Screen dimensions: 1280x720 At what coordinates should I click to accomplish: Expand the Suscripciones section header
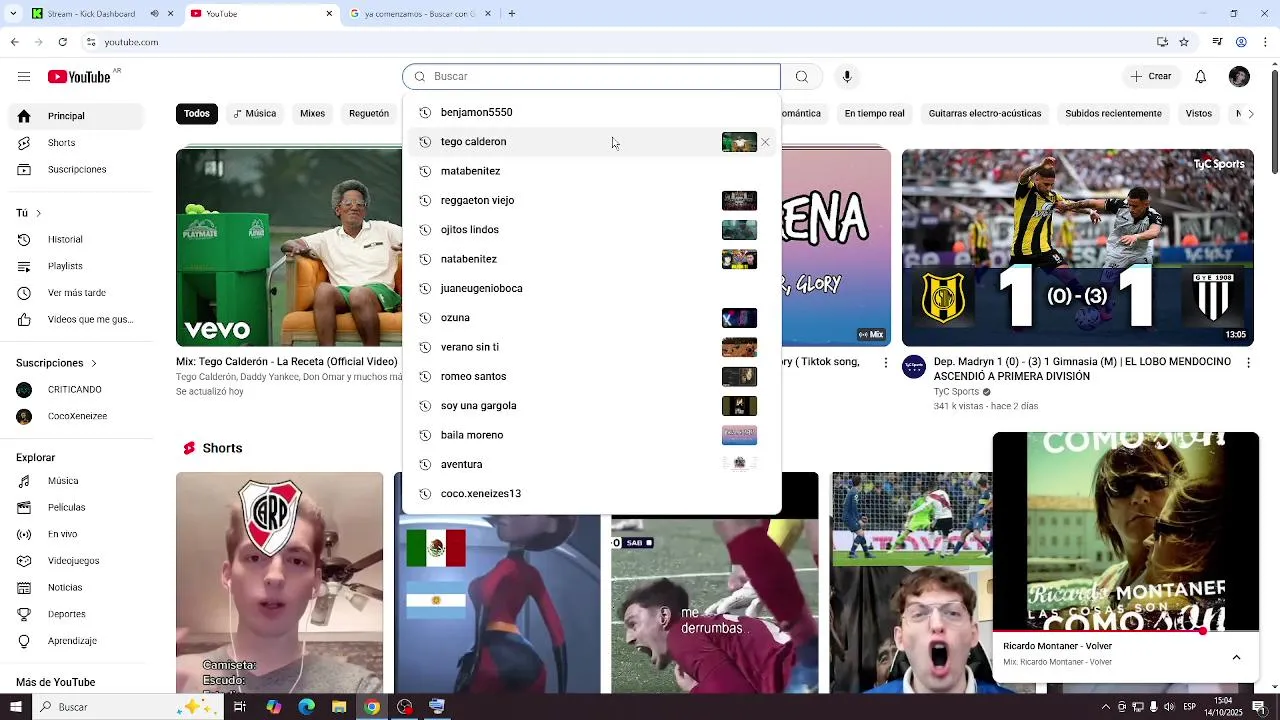57,363
